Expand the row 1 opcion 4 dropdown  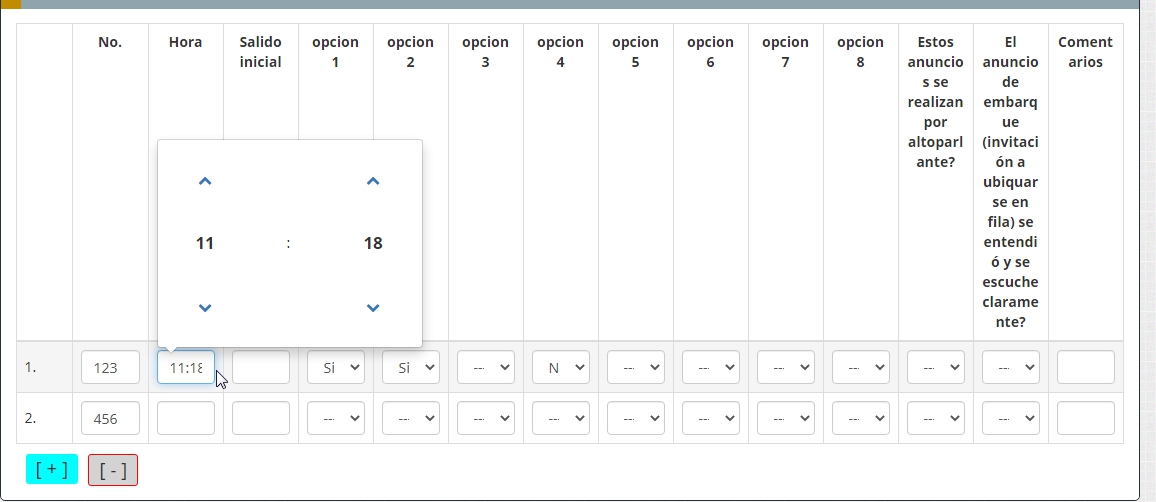point(561,367)
